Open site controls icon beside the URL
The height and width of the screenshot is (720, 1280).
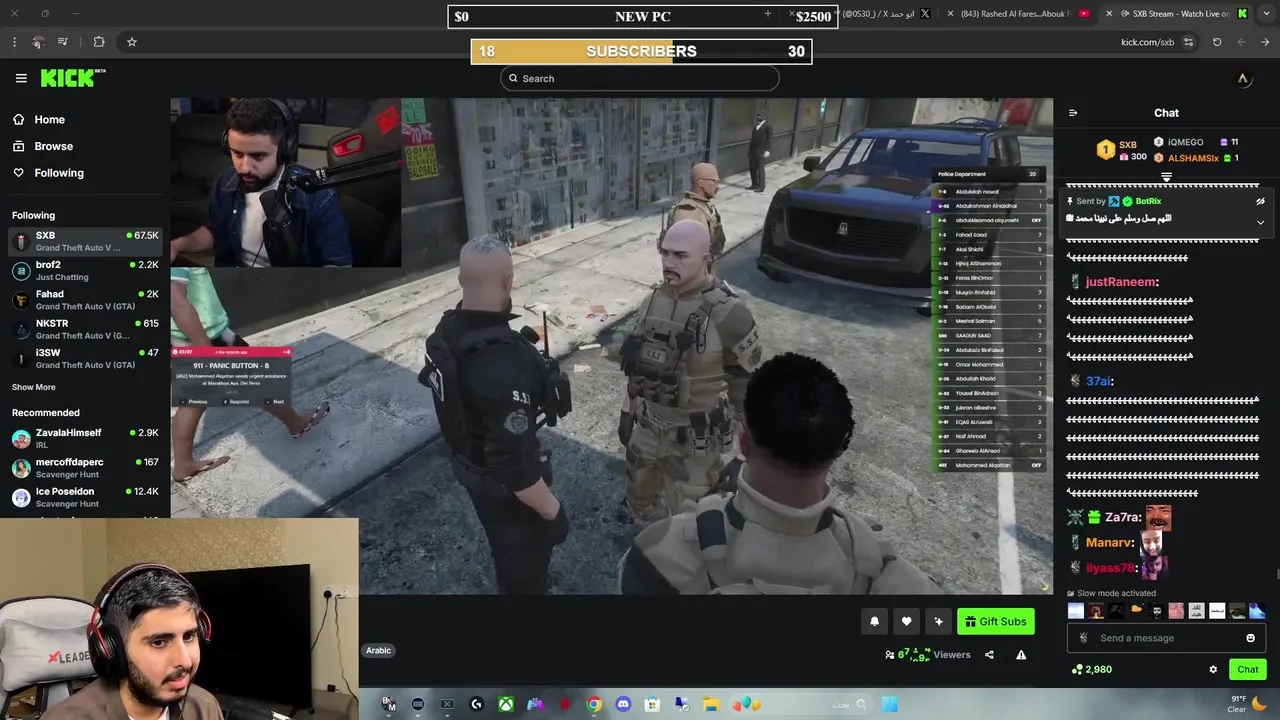[1188, 42]
